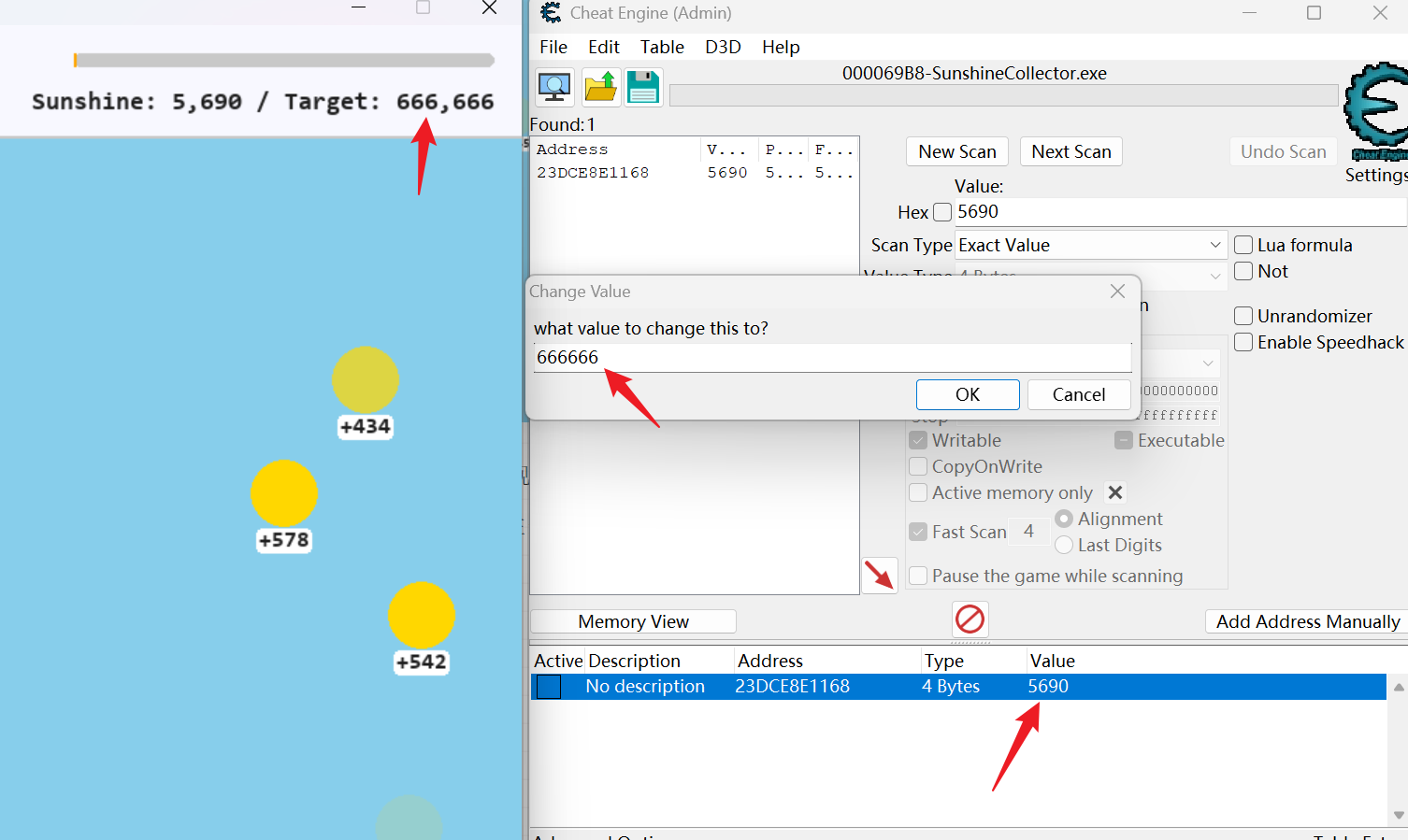Toggle the Unrandomizer checkbox
1408x840 pixels.
point(1243,317)
